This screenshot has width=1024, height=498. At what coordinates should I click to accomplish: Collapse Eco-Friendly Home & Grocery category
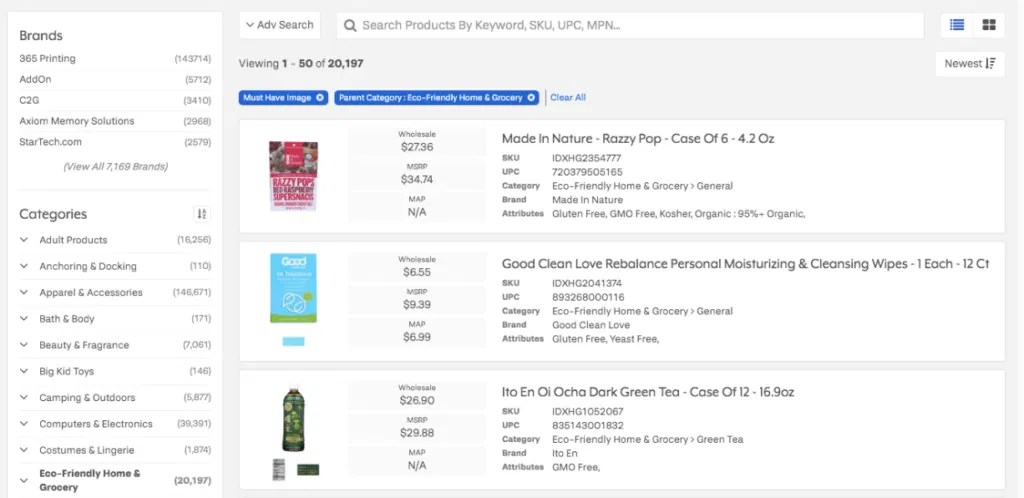pyautogui.click(x=24, y=480)
